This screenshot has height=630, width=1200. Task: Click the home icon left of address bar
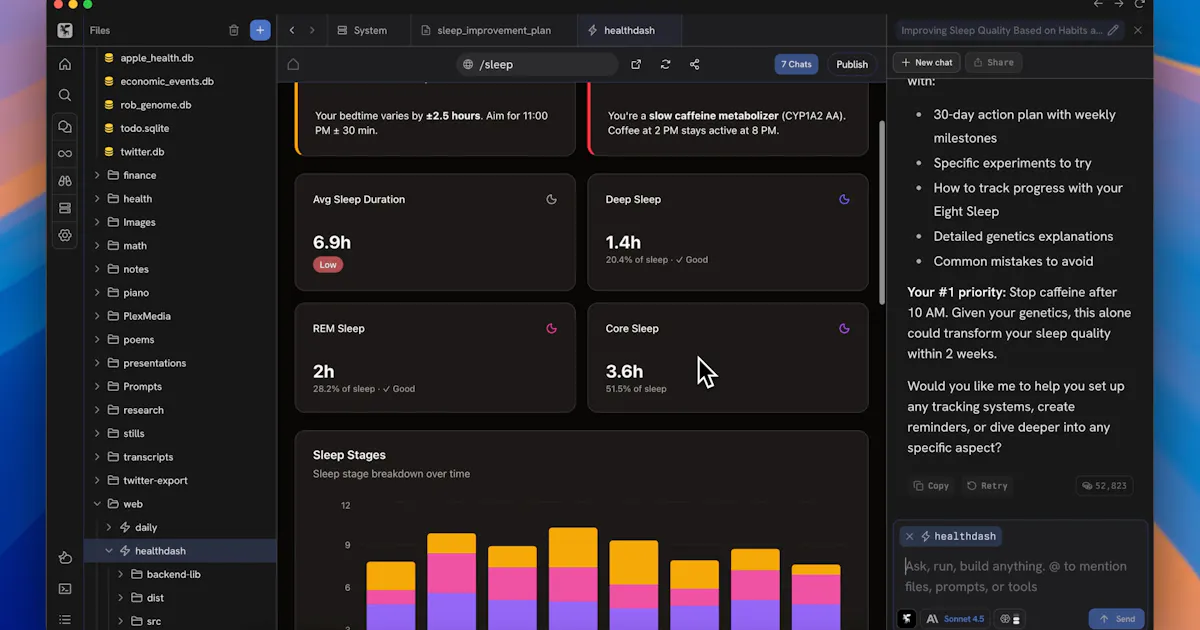293,64
